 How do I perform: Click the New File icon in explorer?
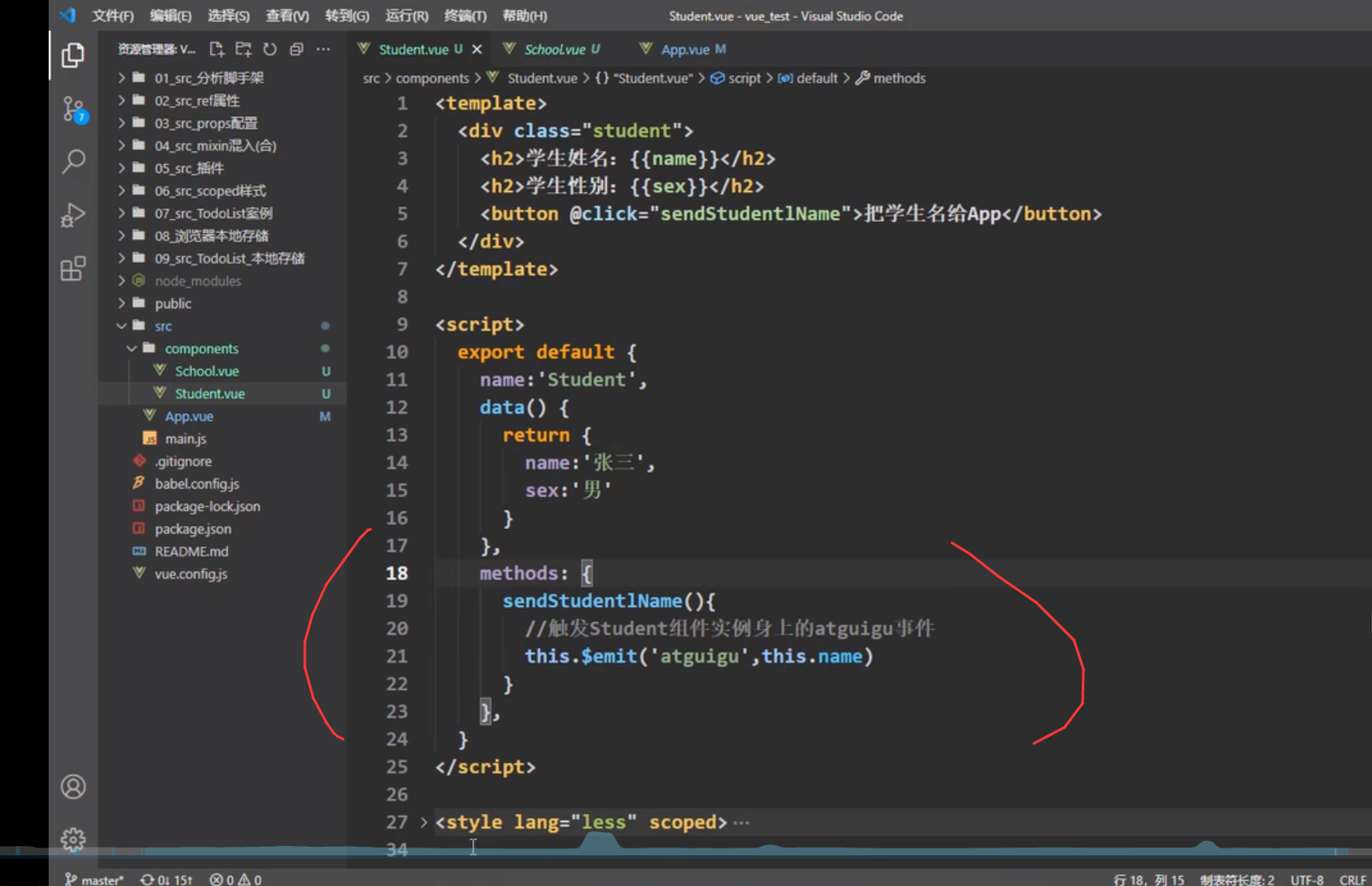[216, 50]
